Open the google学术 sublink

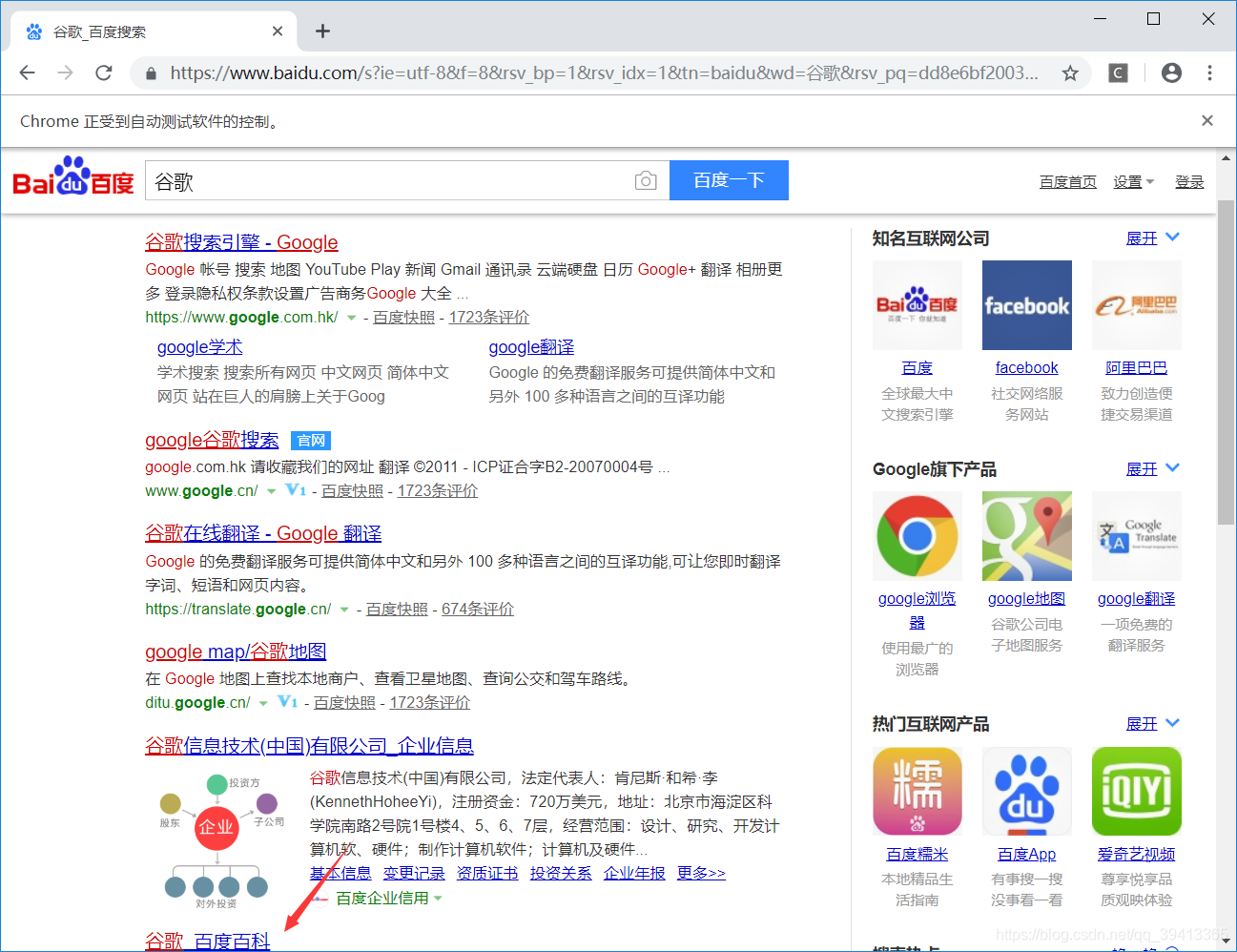199,347
